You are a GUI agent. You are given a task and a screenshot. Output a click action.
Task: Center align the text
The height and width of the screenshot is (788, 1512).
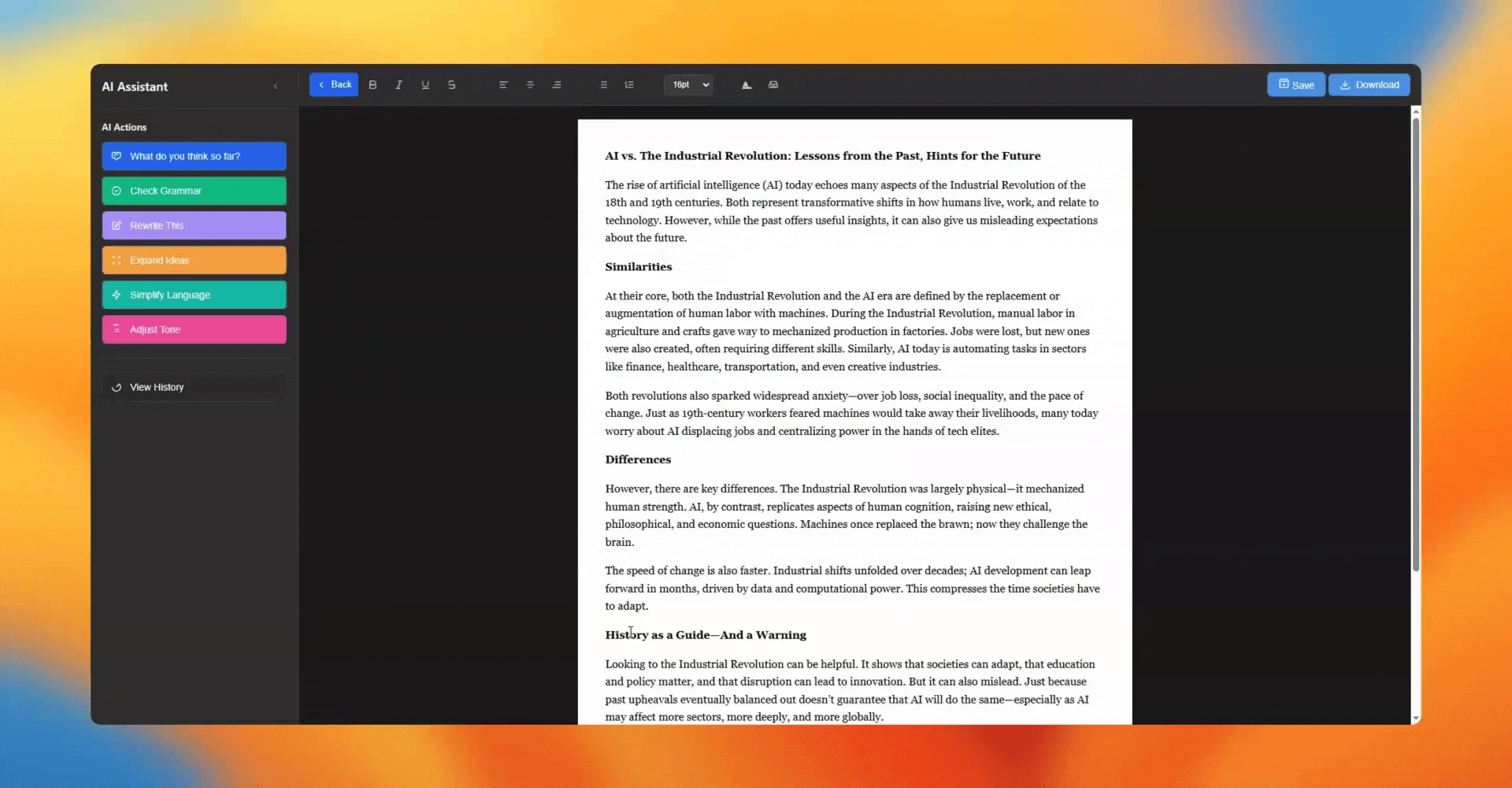(530, 85)
